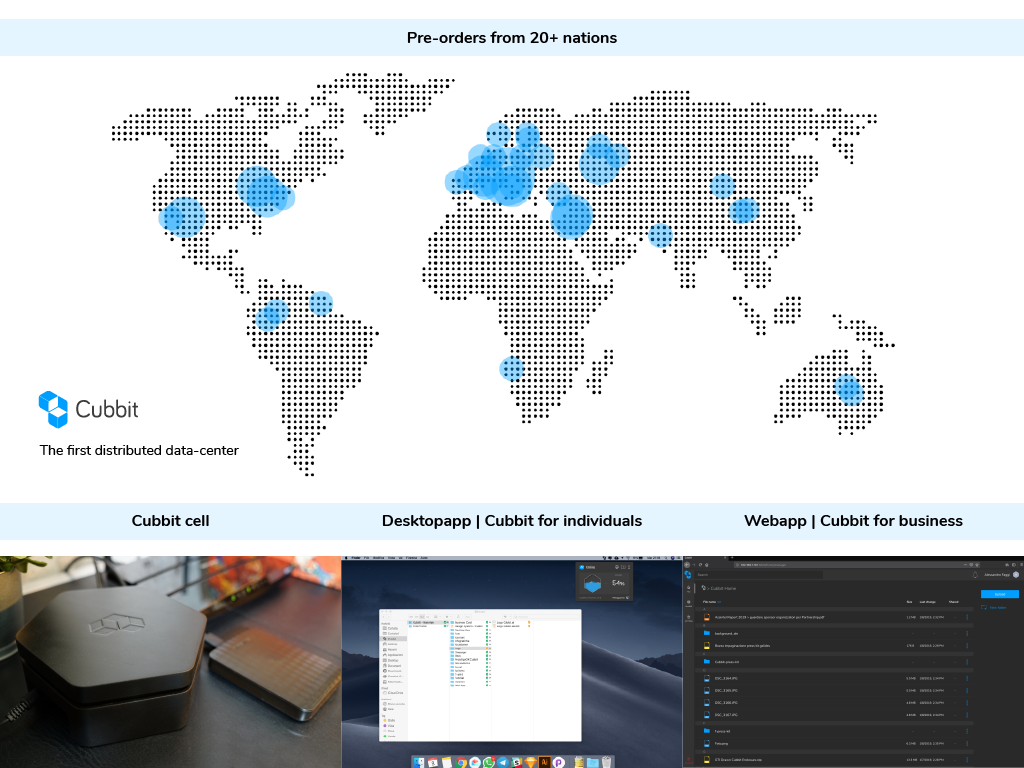Click the Cubbit logo on the slide
Screen dimensions: 1024x768
[x=88, y=408]
